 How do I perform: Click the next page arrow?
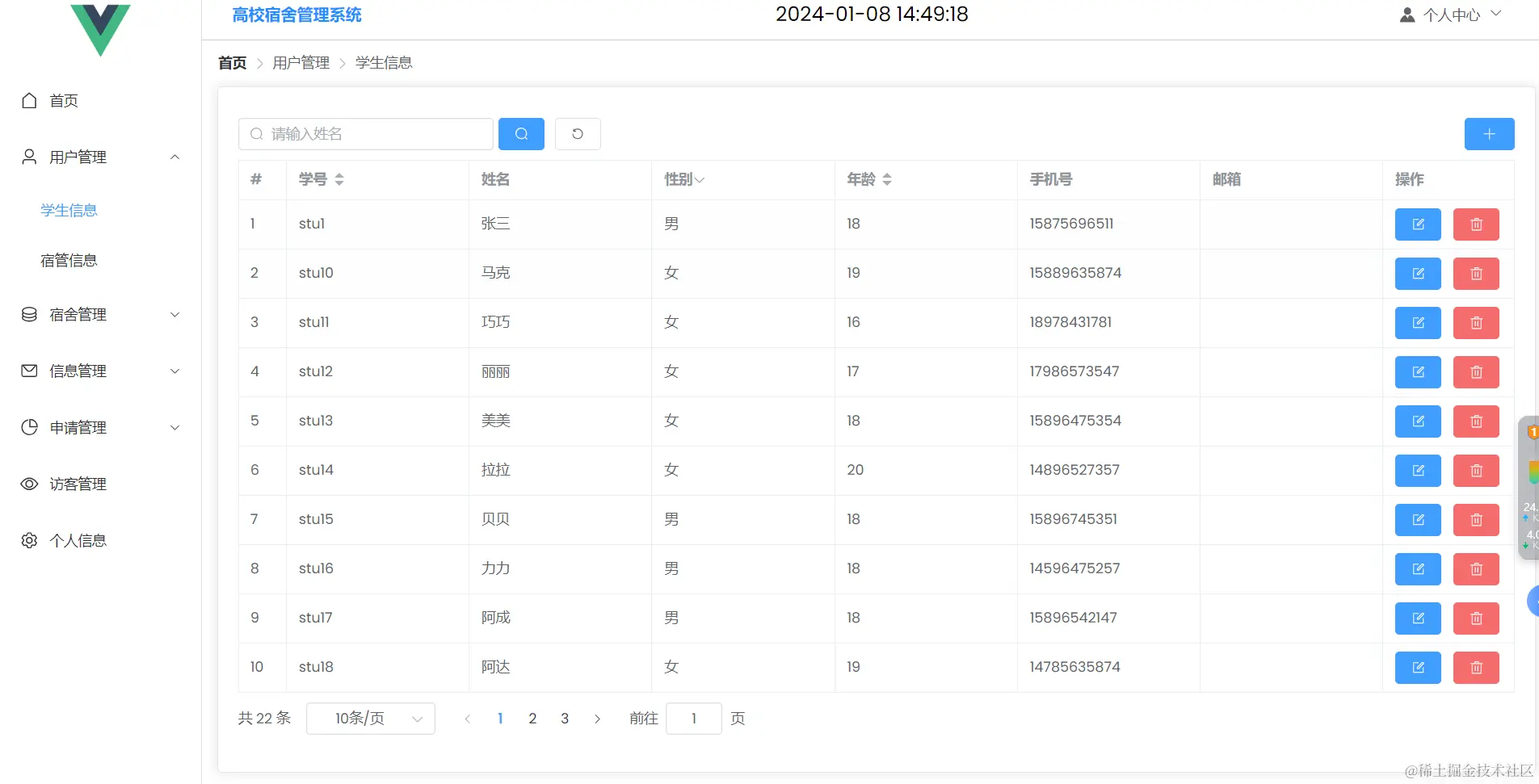597,719
